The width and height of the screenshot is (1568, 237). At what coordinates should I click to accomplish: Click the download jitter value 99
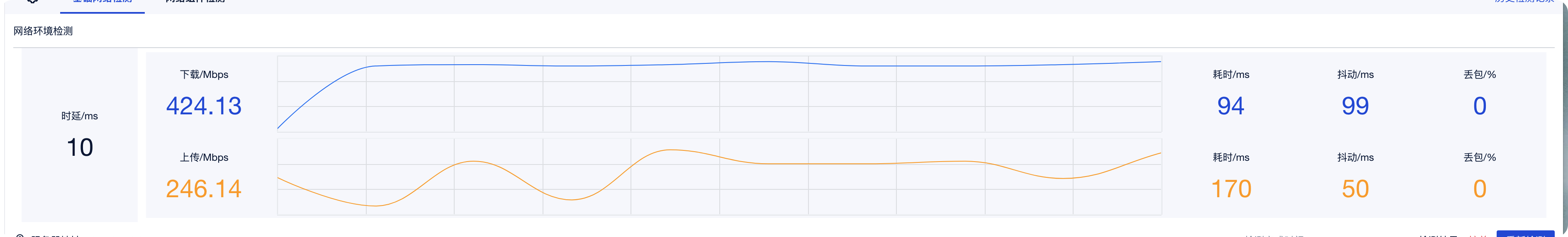pyautogui.click(x=1356, y=106)
